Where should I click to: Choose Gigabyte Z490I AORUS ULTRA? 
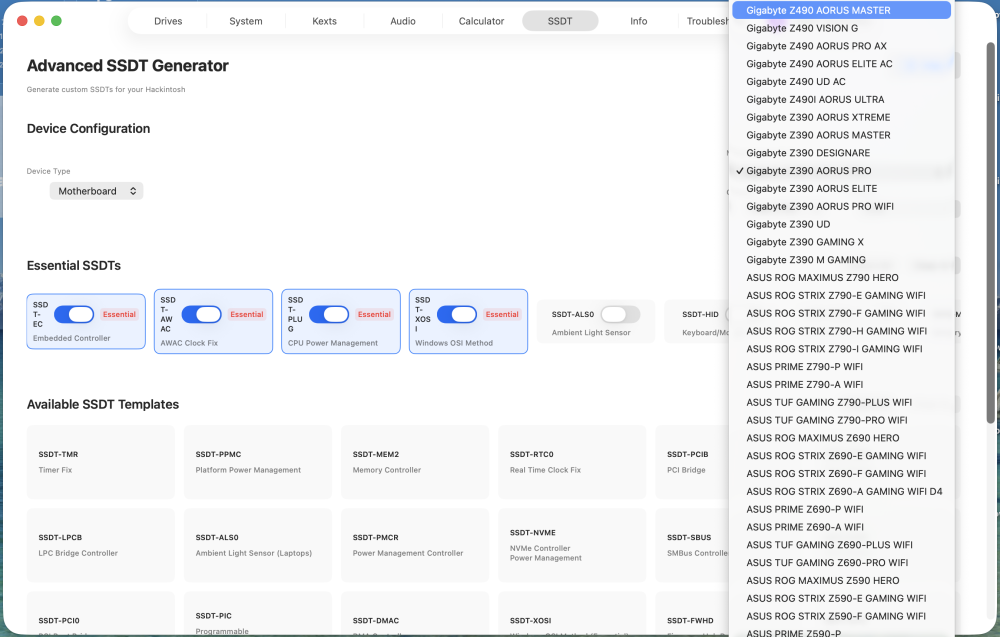click(841, 99)
